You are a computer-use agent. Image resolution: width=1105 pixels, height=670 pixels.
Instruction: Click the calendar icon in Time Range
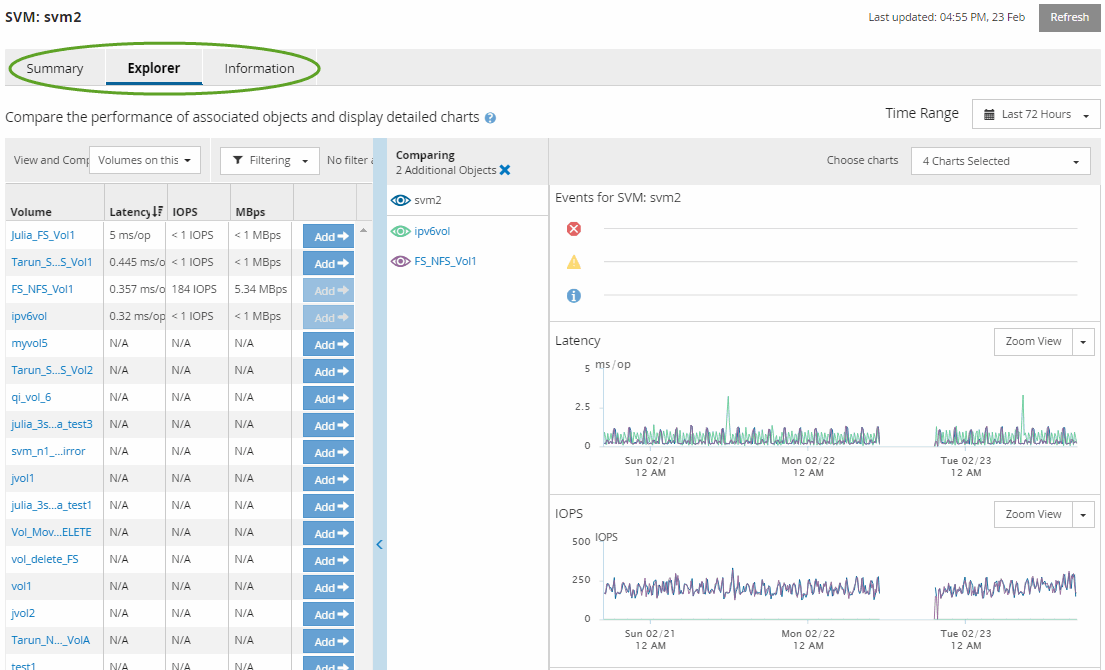coord(989,115)
